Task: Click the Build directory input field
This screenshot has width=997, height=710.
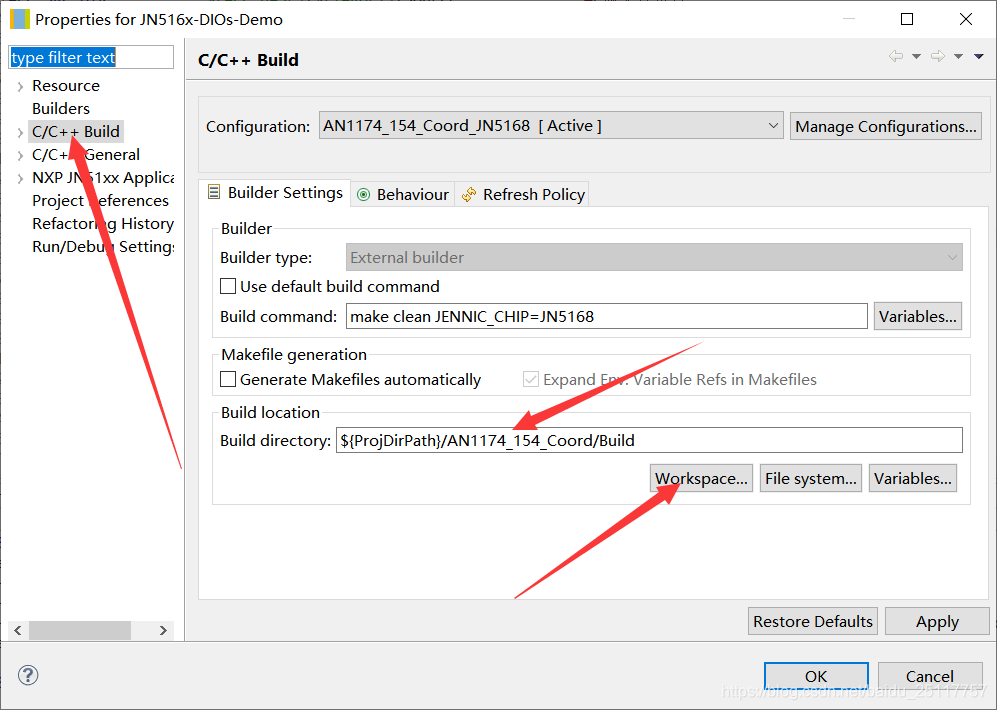Action: click(x=649, y=440)
